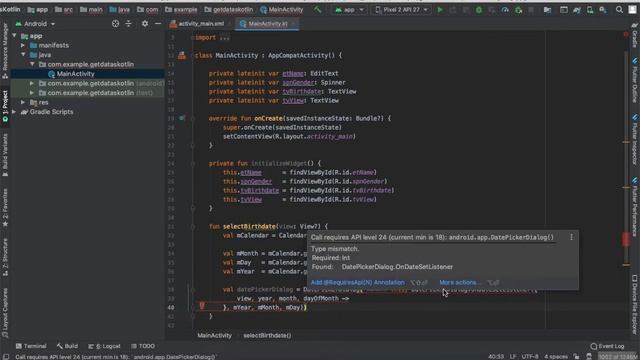Open Project panel gear settings
640x360 pixels.
tap(145, 24)
